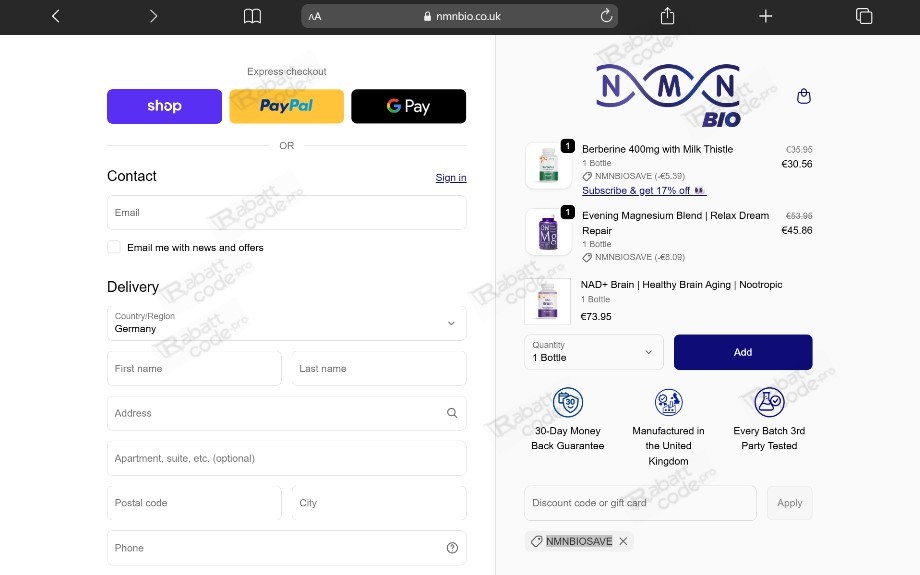Click the Discount code or gift card field
The image size is (920, 575).
tap(640, 503)
